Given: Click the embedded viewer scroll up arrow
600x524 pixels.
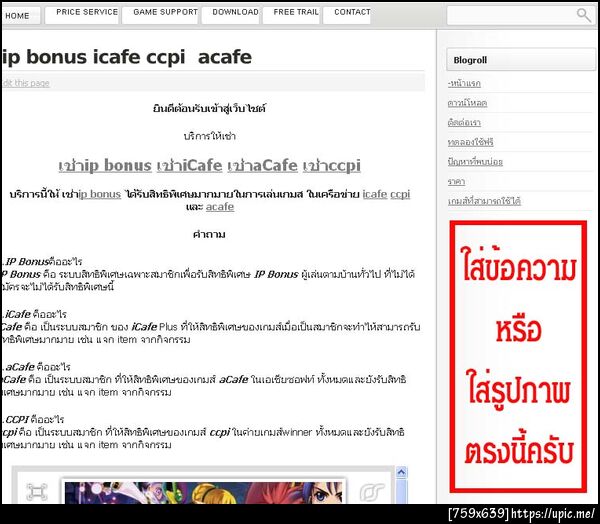Looking at the screenshot, I should pos(401,473).
